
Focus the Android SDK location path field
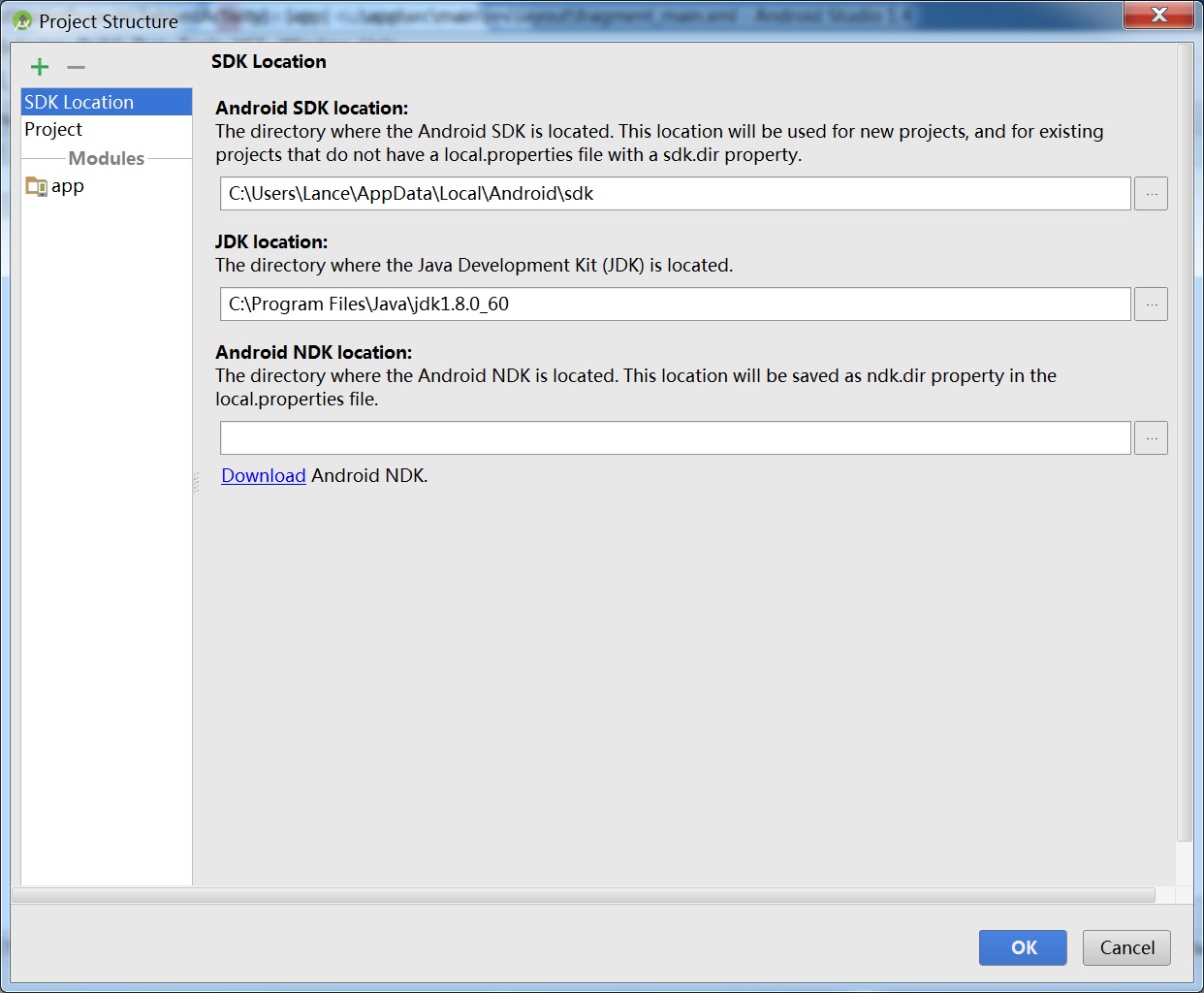676,194
